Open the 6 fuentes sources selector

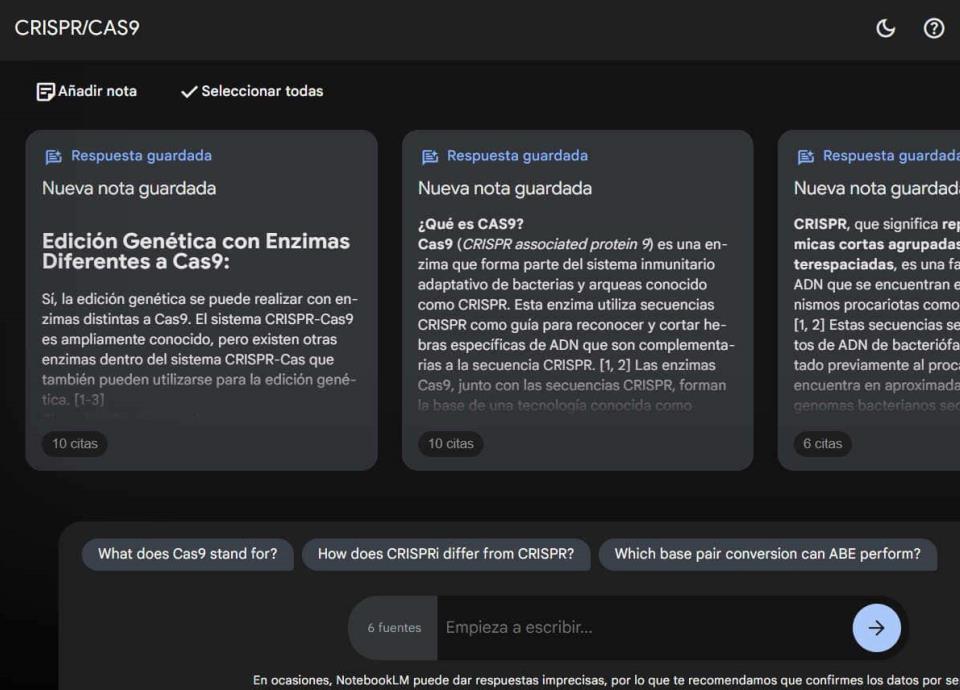pos(394,628)
